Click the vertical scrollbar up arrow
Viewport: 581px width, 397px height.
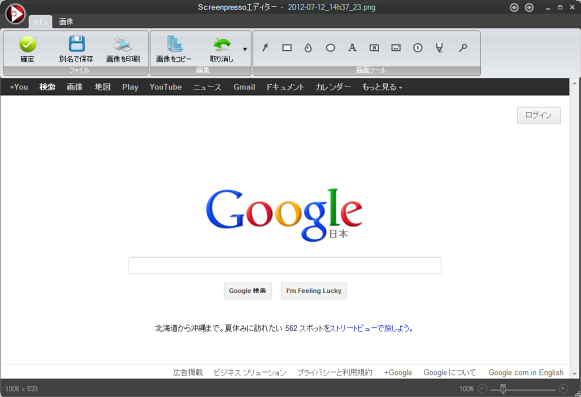(575, 84)
